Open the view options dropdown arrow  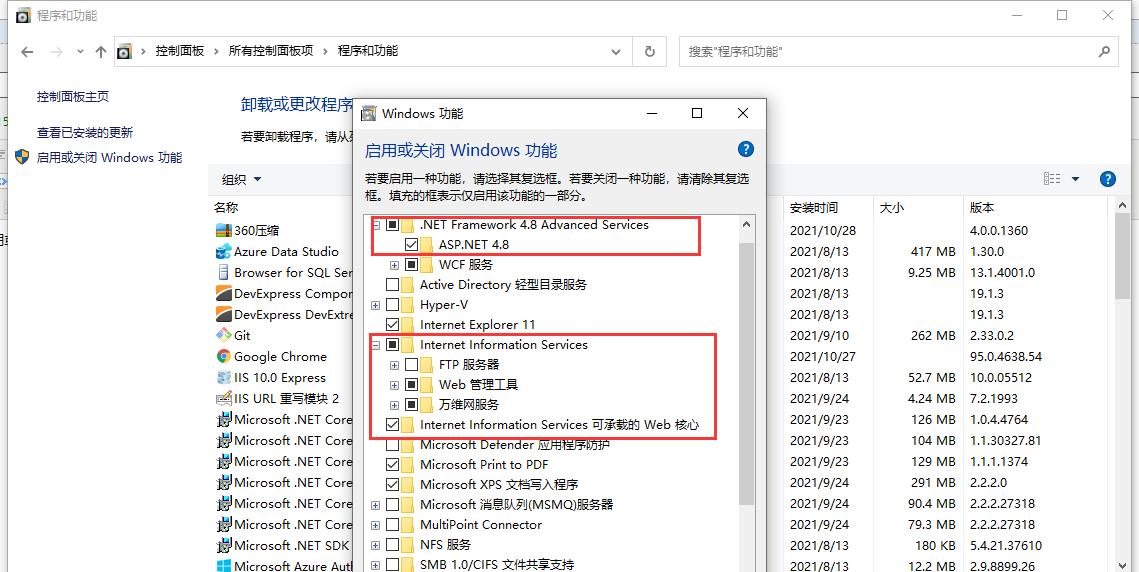pos(1075,179)
